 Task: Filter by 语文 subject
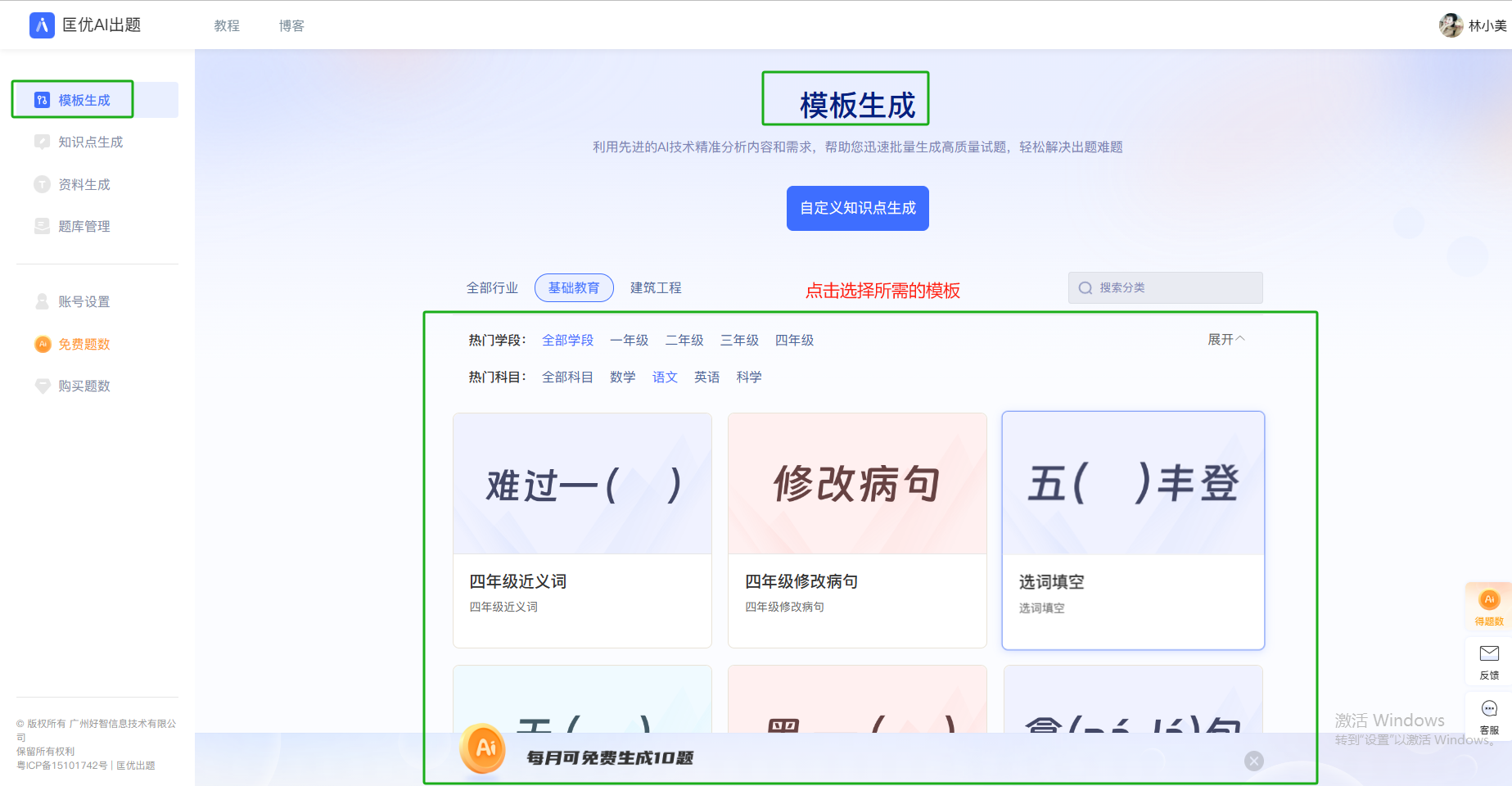click(665, 377)
